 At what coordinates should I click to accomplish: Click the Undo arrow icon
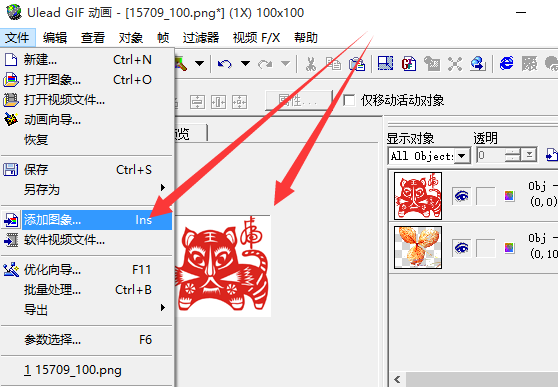tap(225, 64)
